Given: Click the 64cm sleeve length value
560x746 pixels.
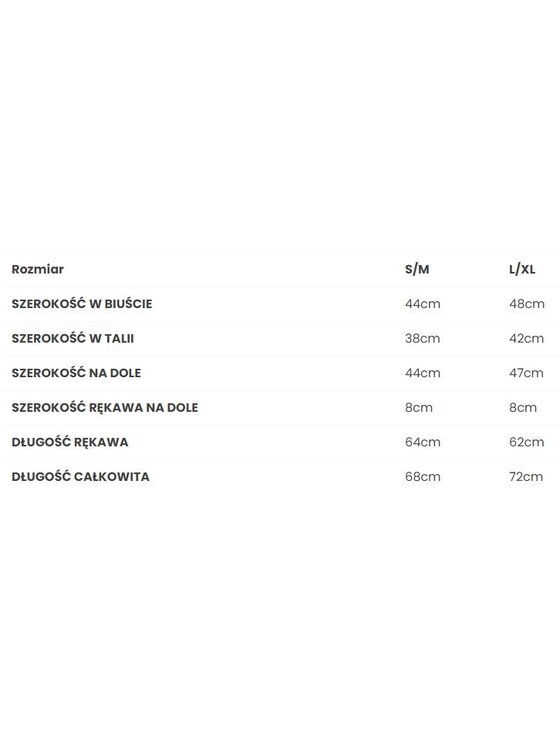Looking at the screenshot, I should 422,442.
